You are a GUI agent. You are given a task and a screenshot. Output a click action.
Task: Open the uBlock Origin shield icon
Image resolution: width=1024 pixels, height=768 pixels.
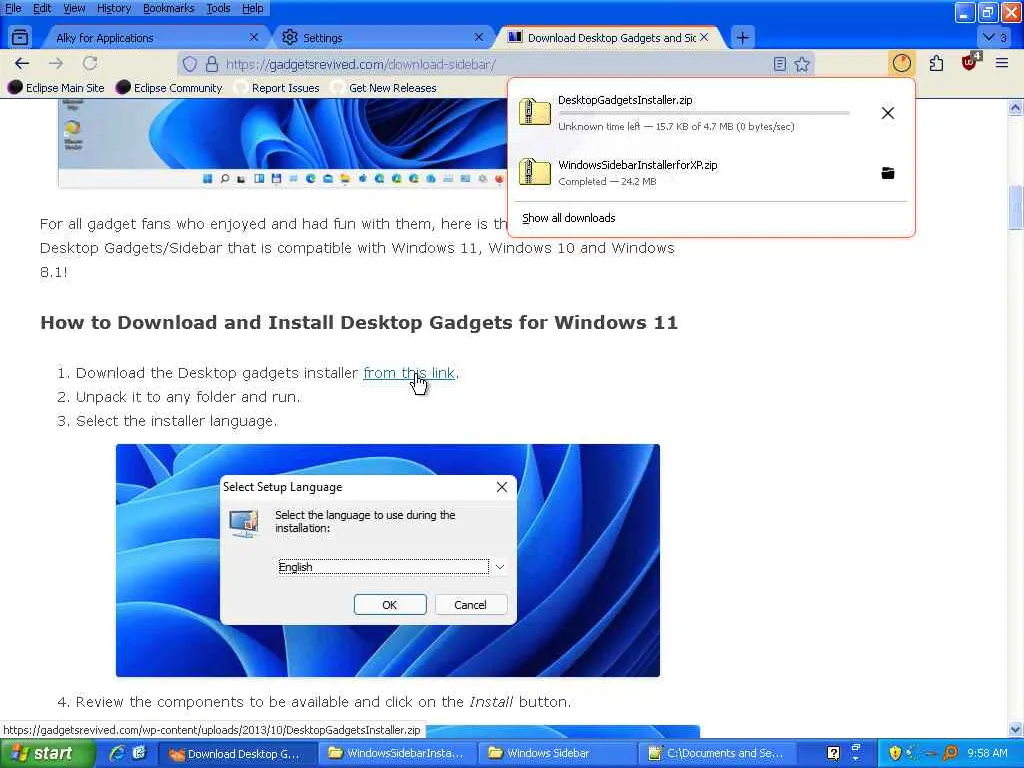pyautogui.click(x=970, y=62)
